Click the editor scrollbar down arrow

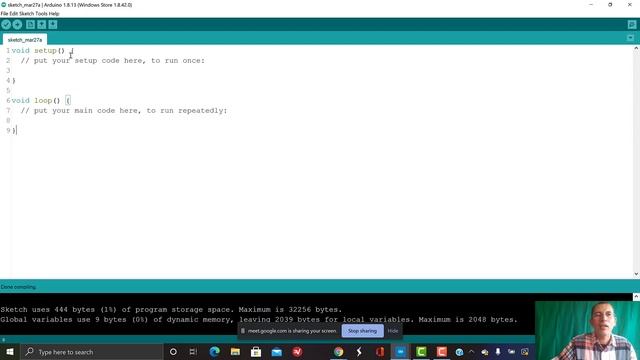636,274
